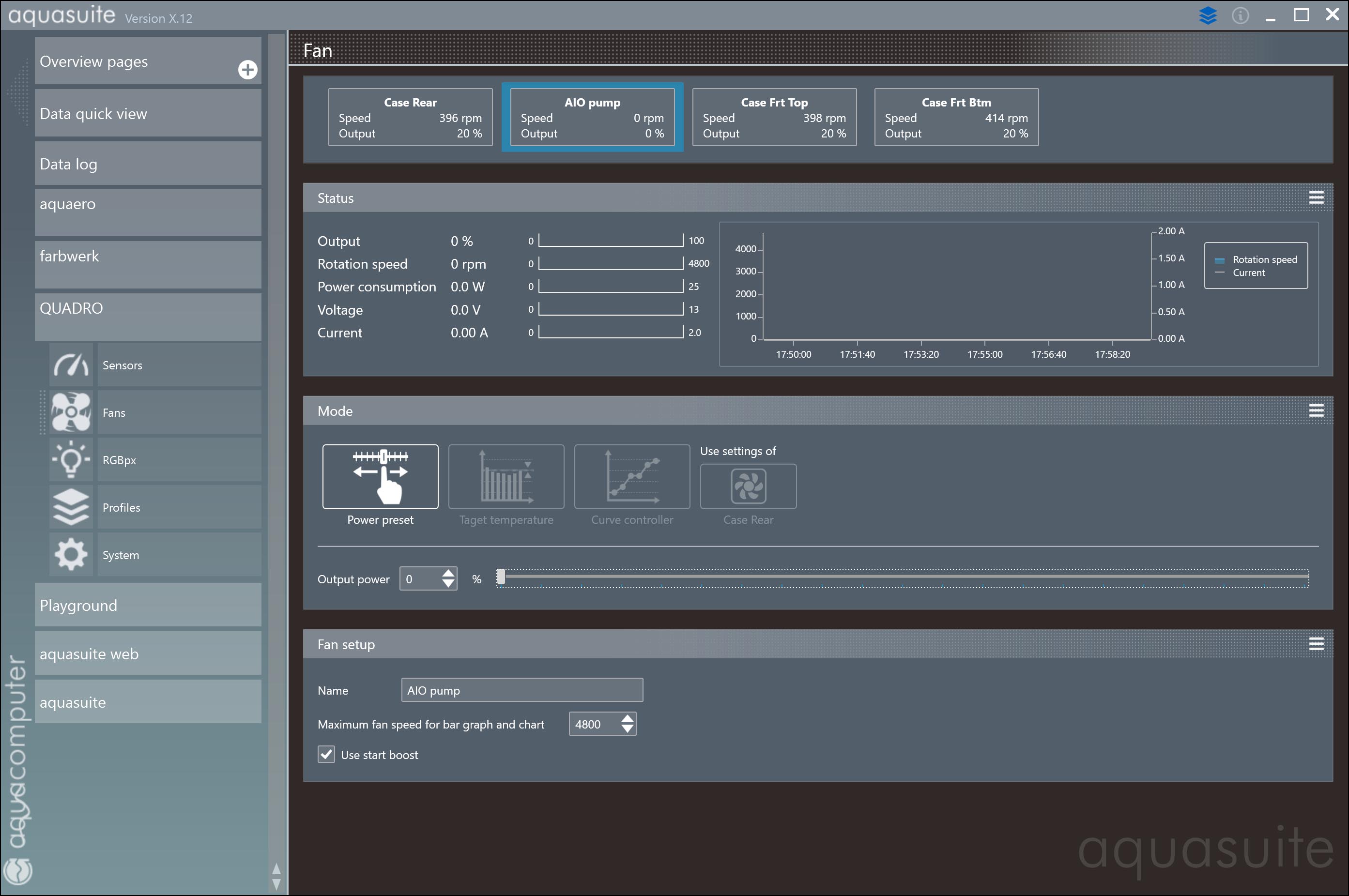
Task: Open the info icon in title bar
Action: tap(1240, 15)
